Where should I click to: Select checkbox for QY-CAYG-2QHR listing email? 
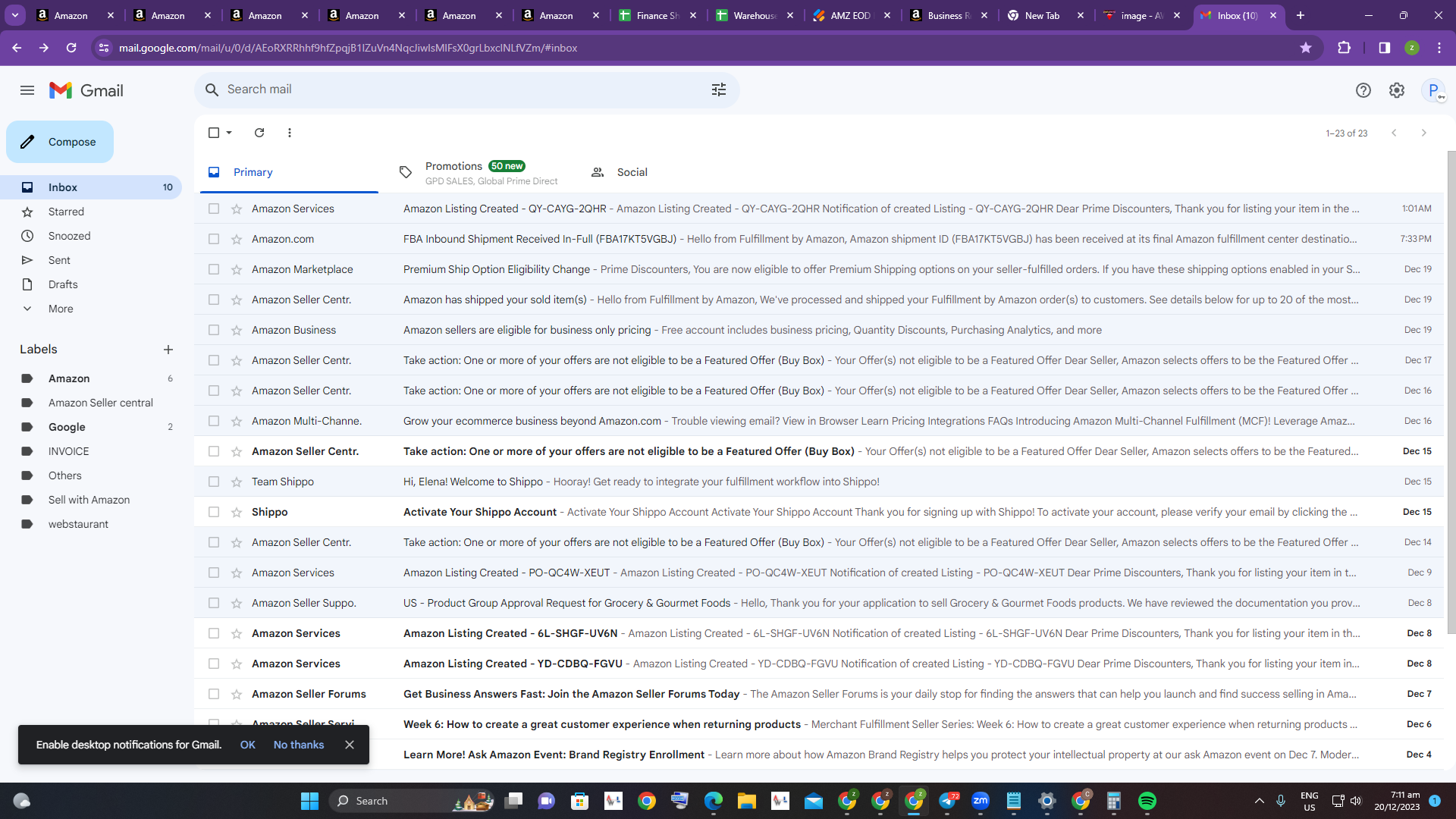pos(214,209)
